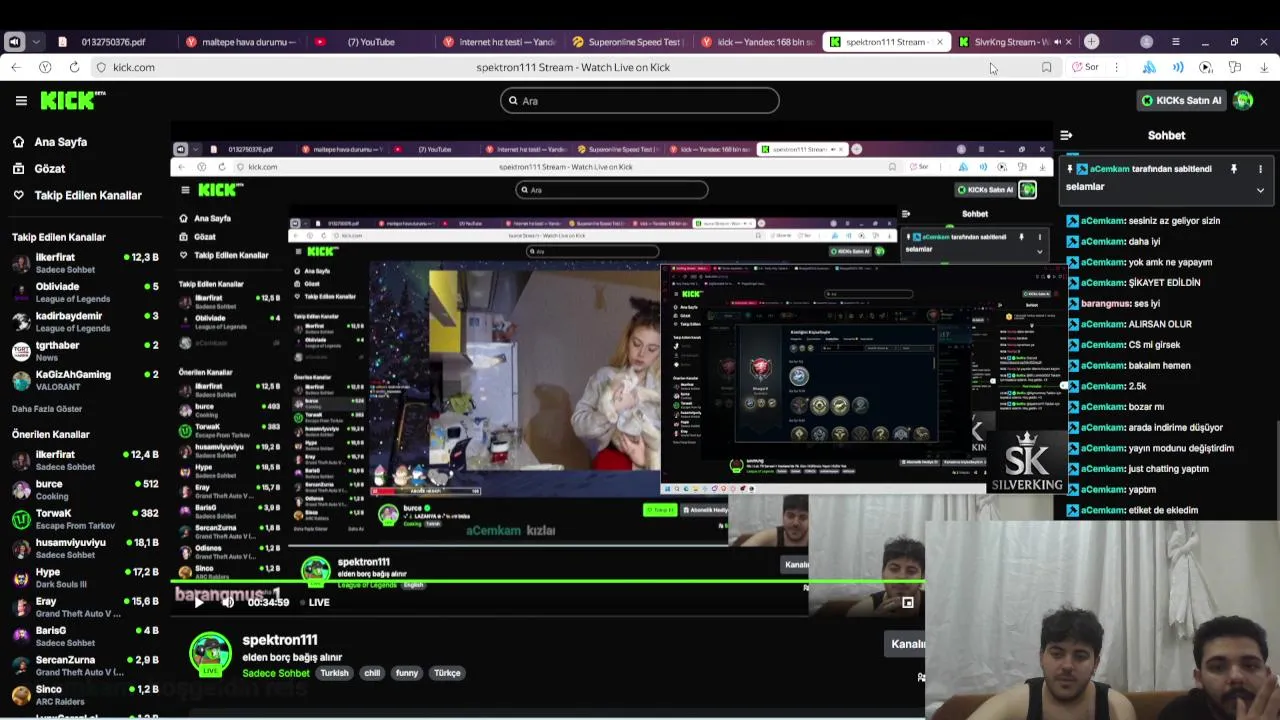1280x720 pixels.
Task: Click the site lock icon beside kick.com
Action: click(x=101, y=67)
